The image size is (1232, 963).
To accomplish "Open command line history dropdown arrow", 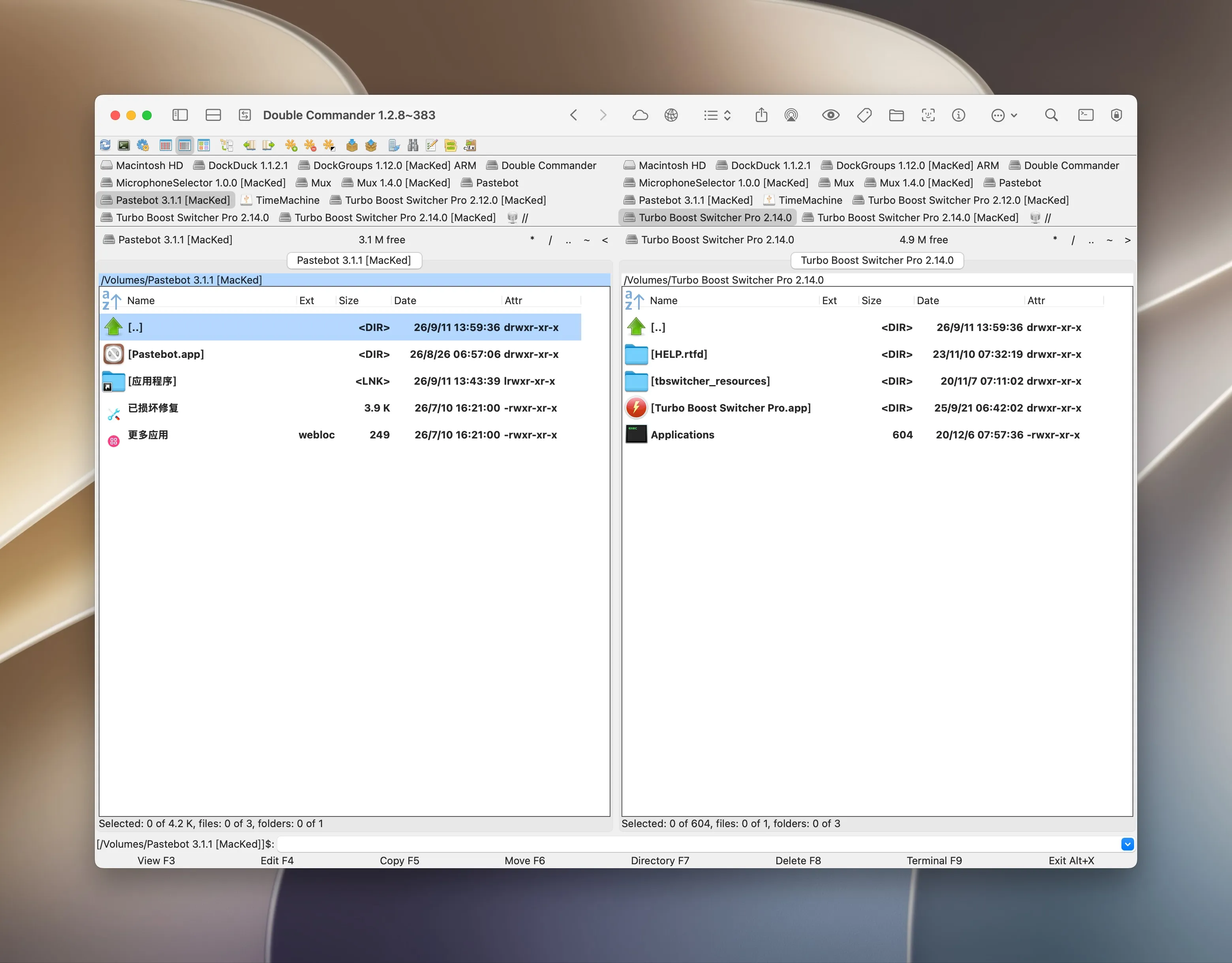I will point(1127,844).
